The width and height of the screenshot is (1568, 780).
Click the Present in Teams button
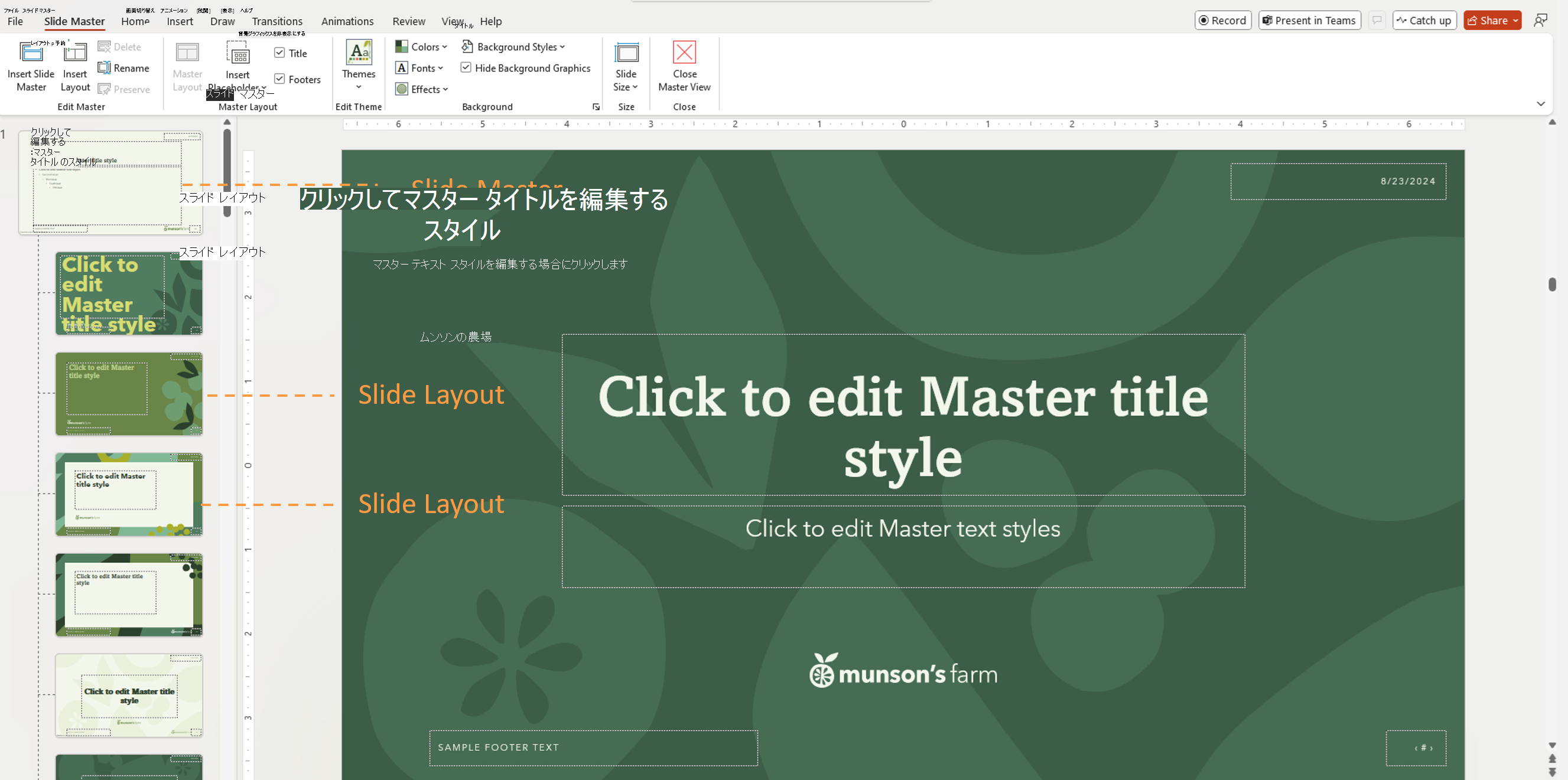1309,21
